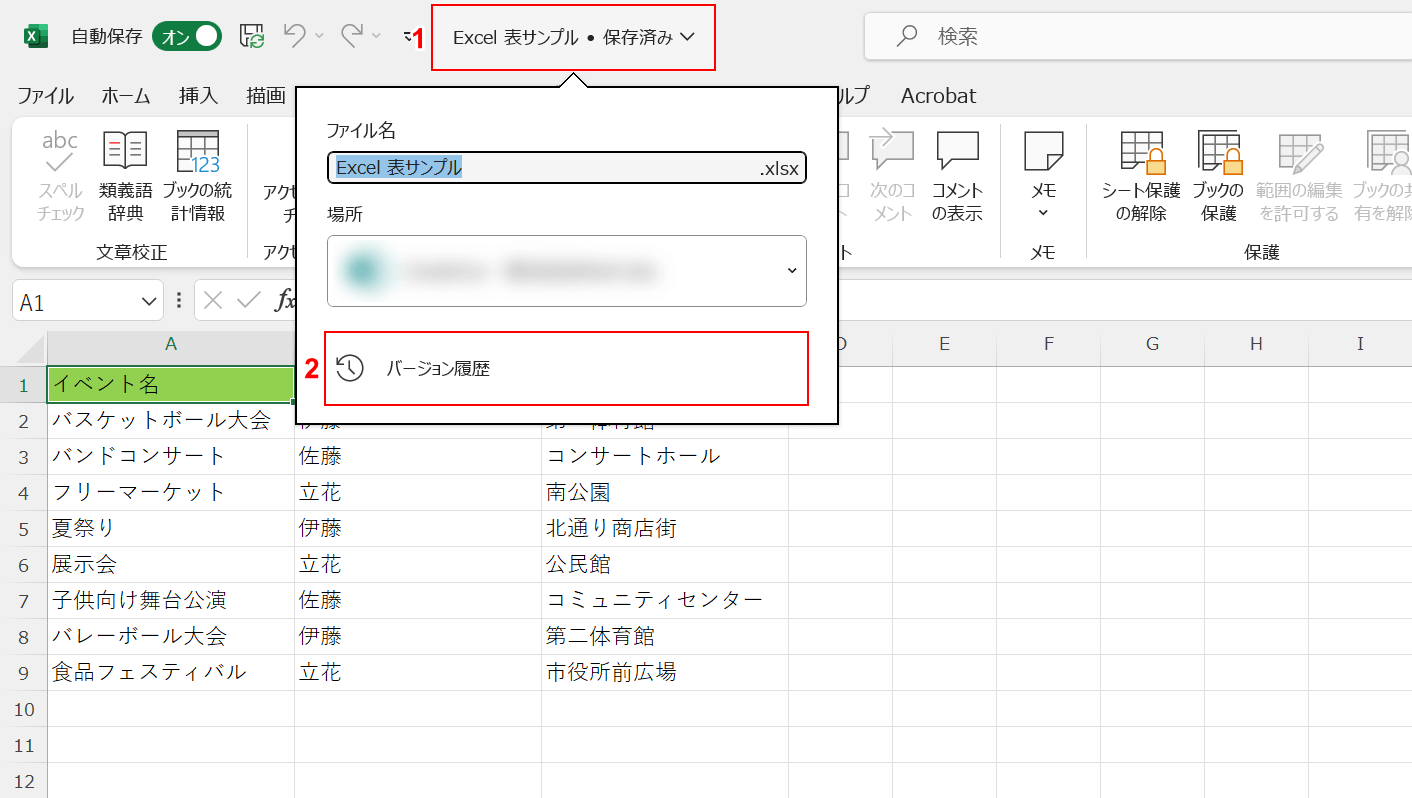This screenshot has width=1412, height=798.
Task: Open the Acrobat ribbon tab
Action: click(938, 96)
